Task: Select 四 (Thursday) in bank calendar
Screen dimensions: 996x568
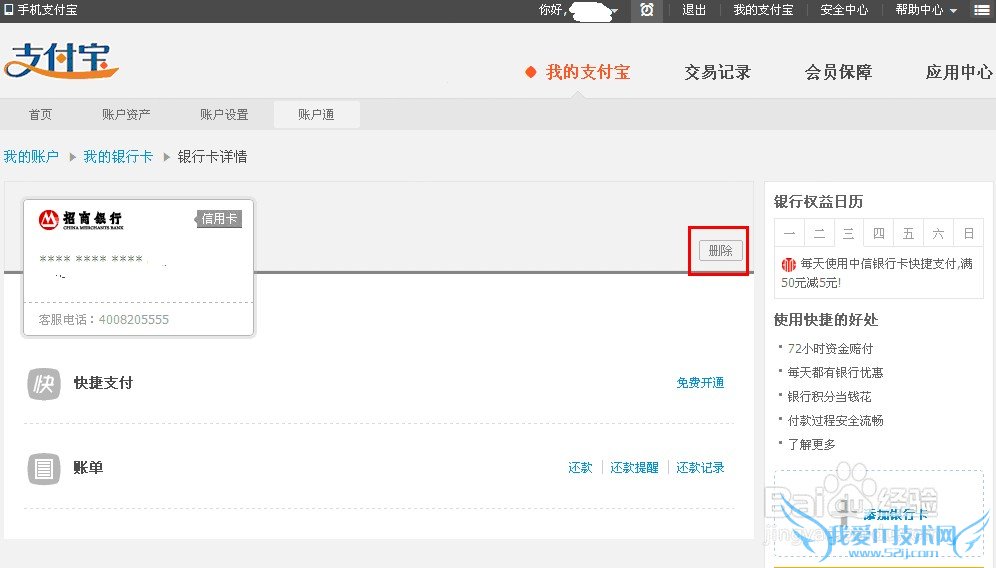Action: coord(878,233)
